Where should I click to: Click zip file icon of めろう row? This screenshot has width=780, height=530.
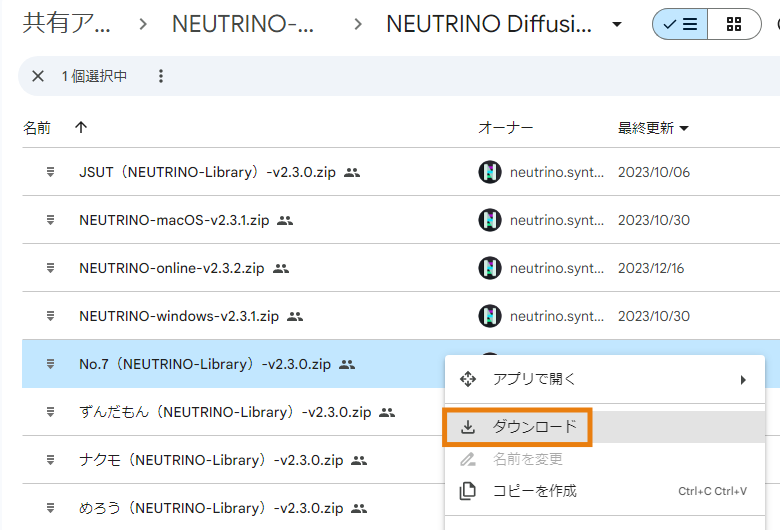point(50,508)
